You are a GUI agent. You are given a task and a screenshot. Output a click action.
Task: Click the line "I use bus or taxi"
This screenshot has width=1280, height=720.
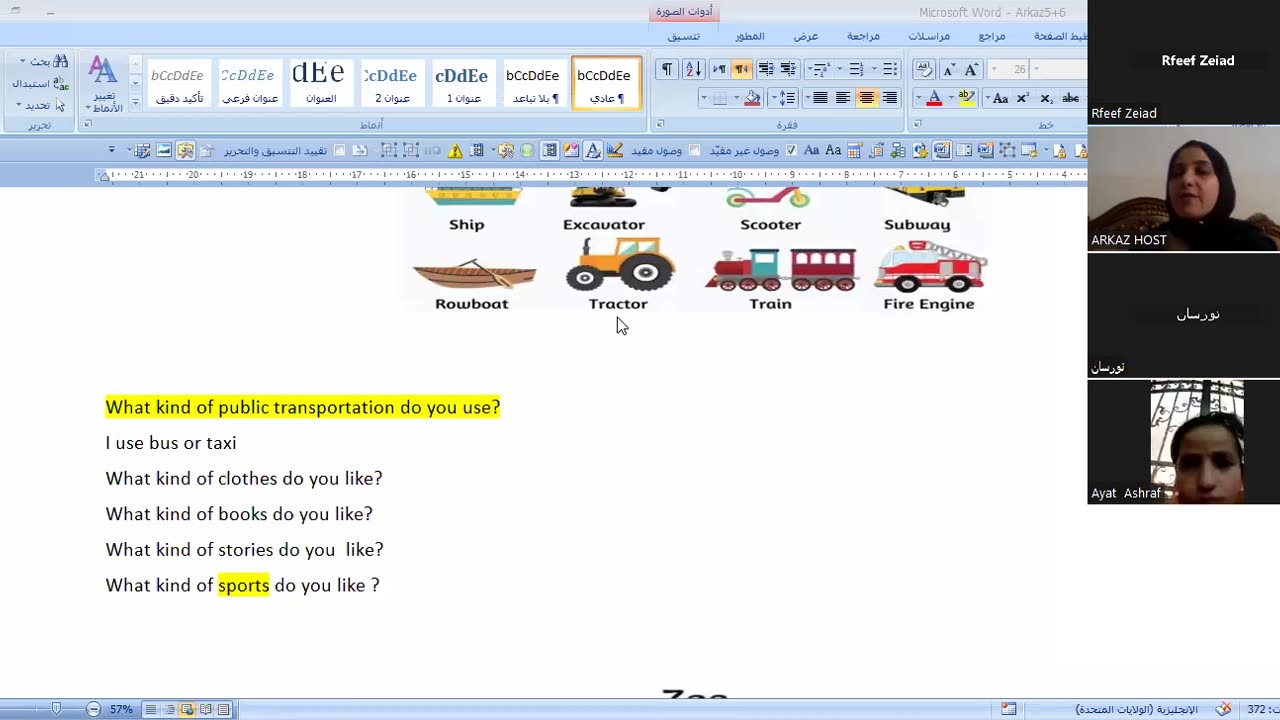pos(171,443)
